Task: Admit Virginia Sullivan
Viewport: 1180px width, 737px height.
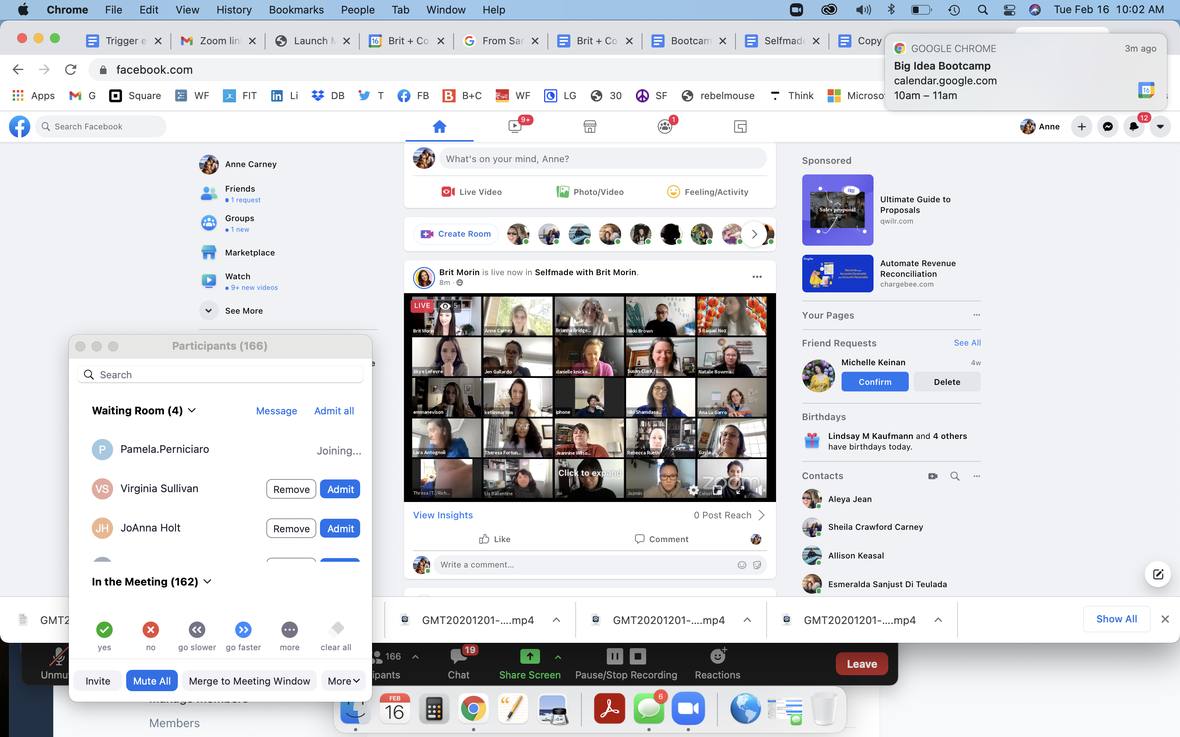Action: coord(340,489)
